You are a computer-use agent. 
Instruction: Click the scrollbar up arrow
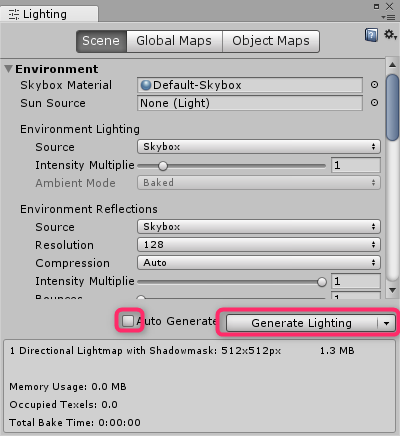(392, 65)
